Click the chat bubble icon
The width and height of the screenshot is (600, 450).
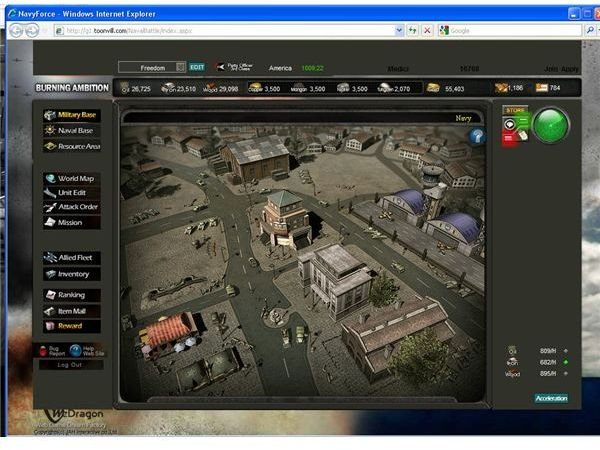coord(509,124)
